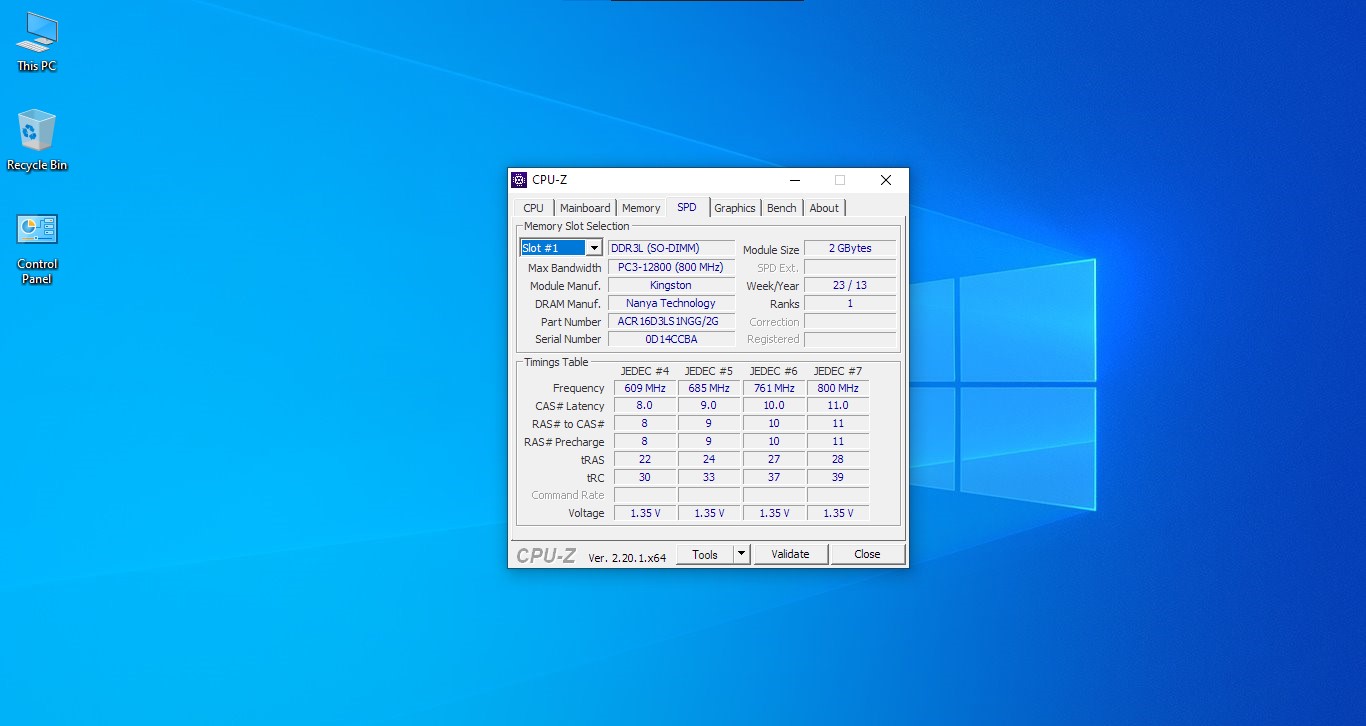Click the Tools button
This screenshot has height=726, width=1366.
(x=705, y=554)
